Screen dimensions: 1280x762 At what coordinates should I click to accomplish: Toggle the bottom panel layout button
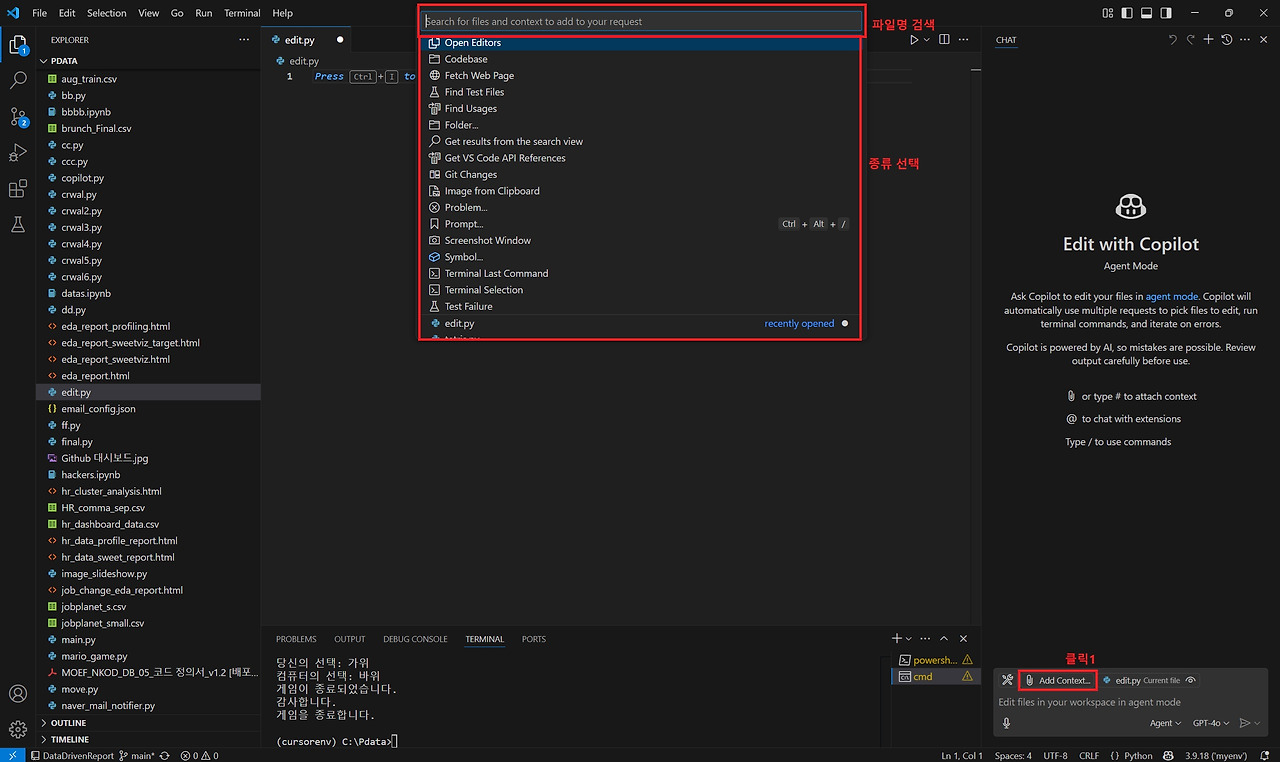[1147, 13]
